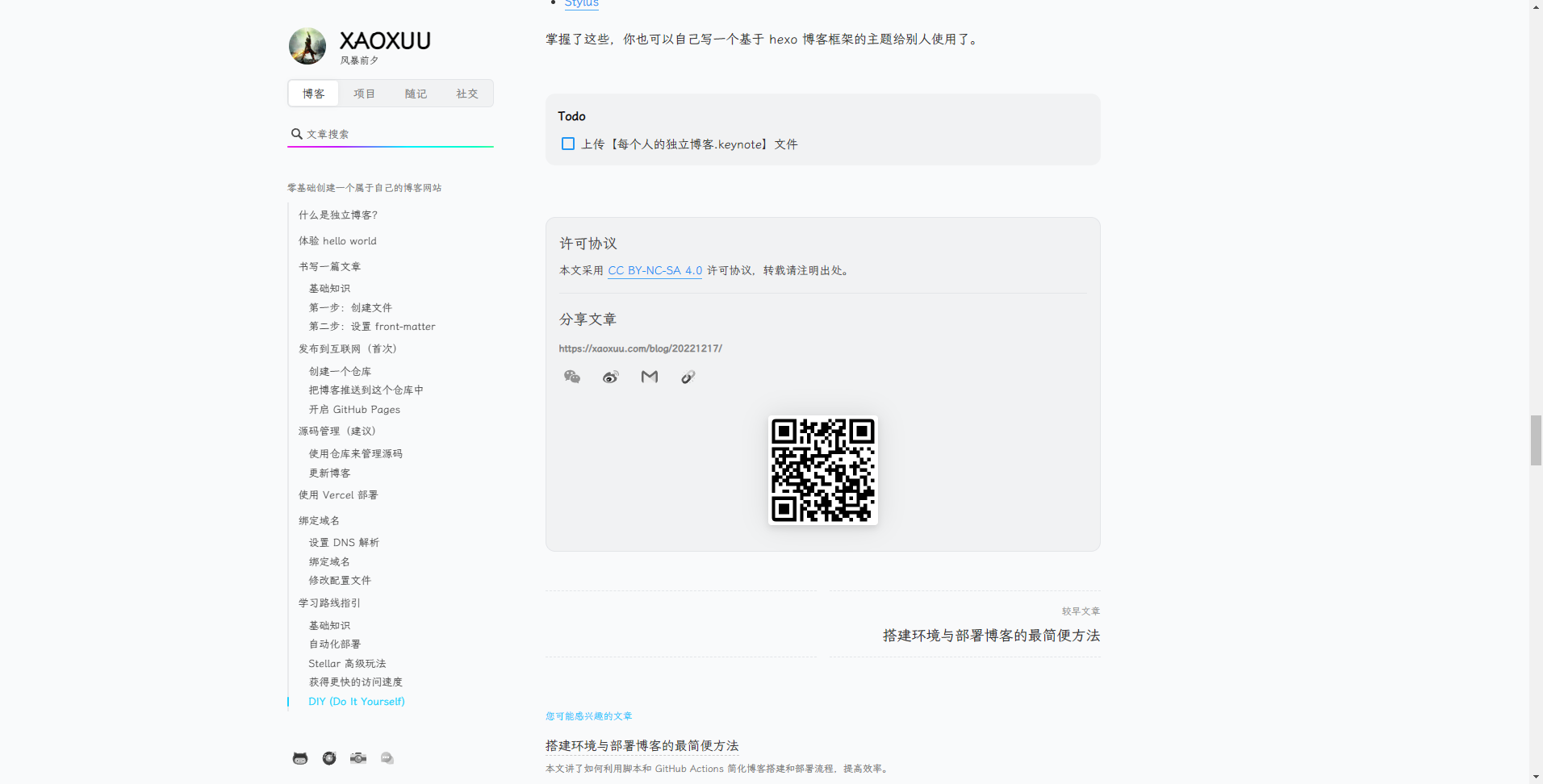The width and height of the screenshot is (1543, 784).
Task: Open the GitHub icon at sidebar bottom
Action: click(x=299, y=758)
